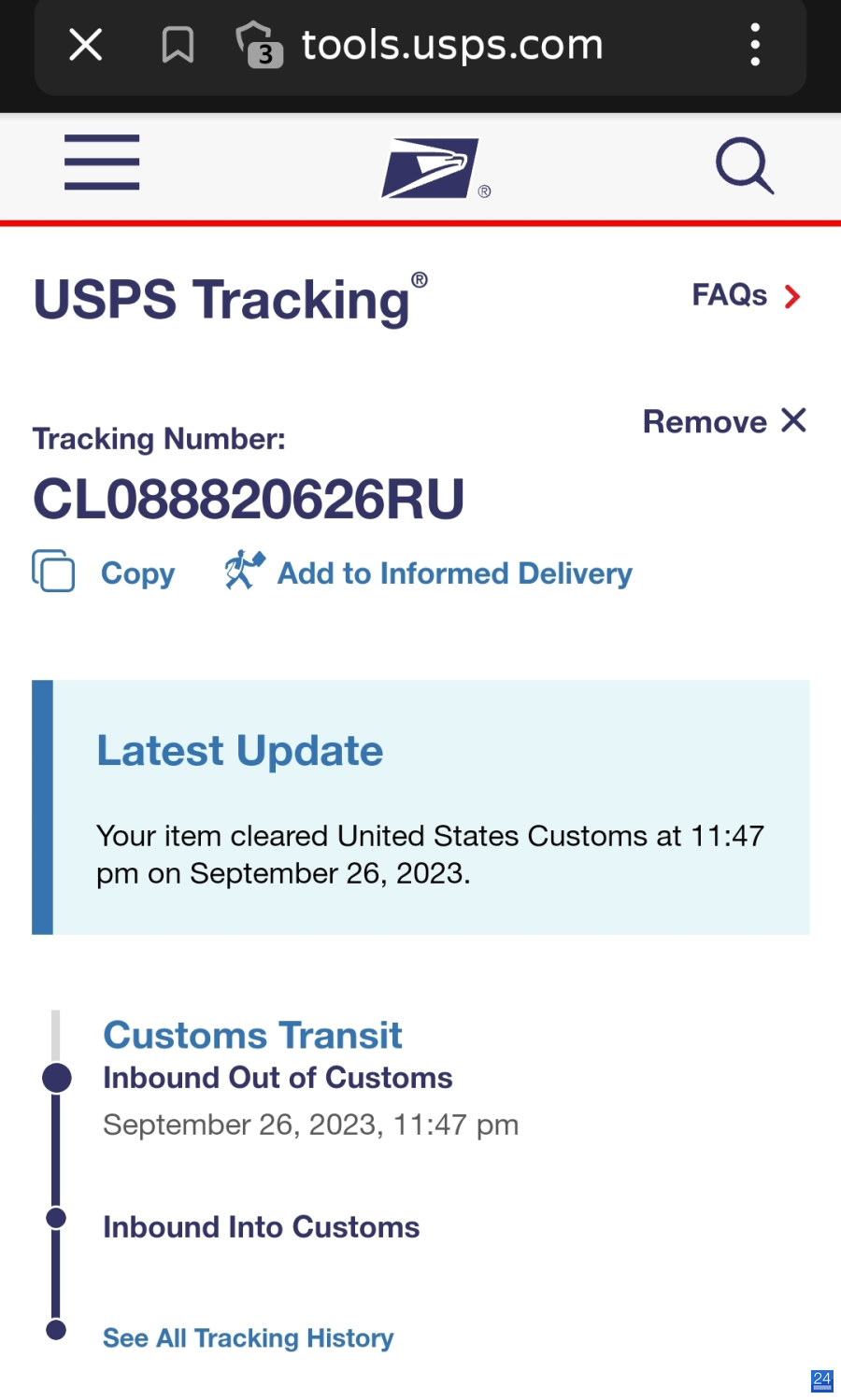
Task: Click the Informed Delivery mail carrier icon
Action: click(244, 570)
